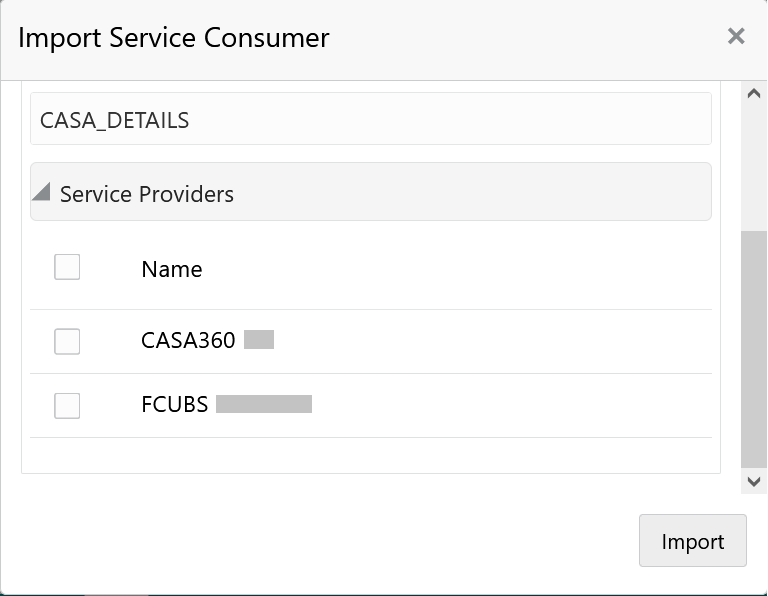The width and height of the screenshot is (768, 596).
Task: Click the Import Service Consumer title text
Action: coord(174,38)
